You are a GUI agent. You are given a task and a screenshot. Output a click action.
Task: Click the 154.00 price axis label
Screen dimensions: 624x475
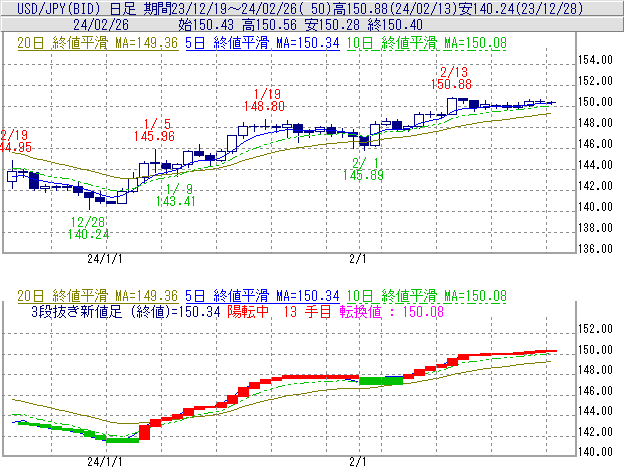595,60
